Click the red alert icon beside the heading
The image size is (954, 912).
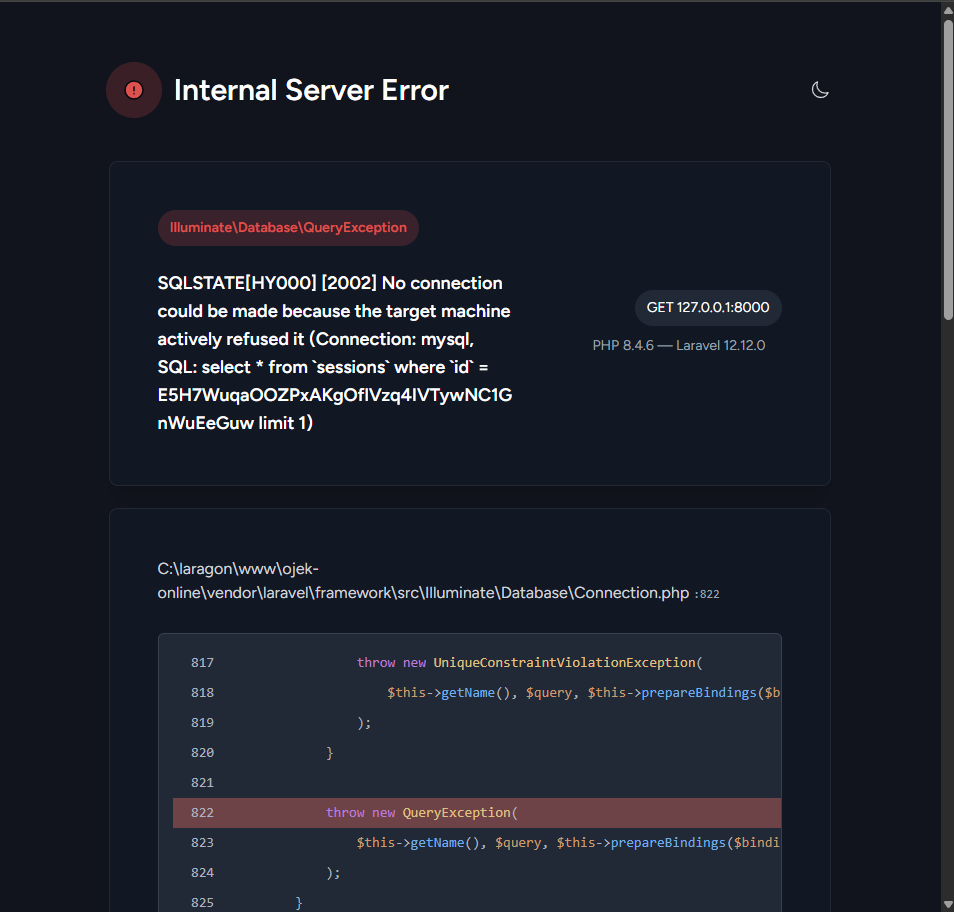133,89
